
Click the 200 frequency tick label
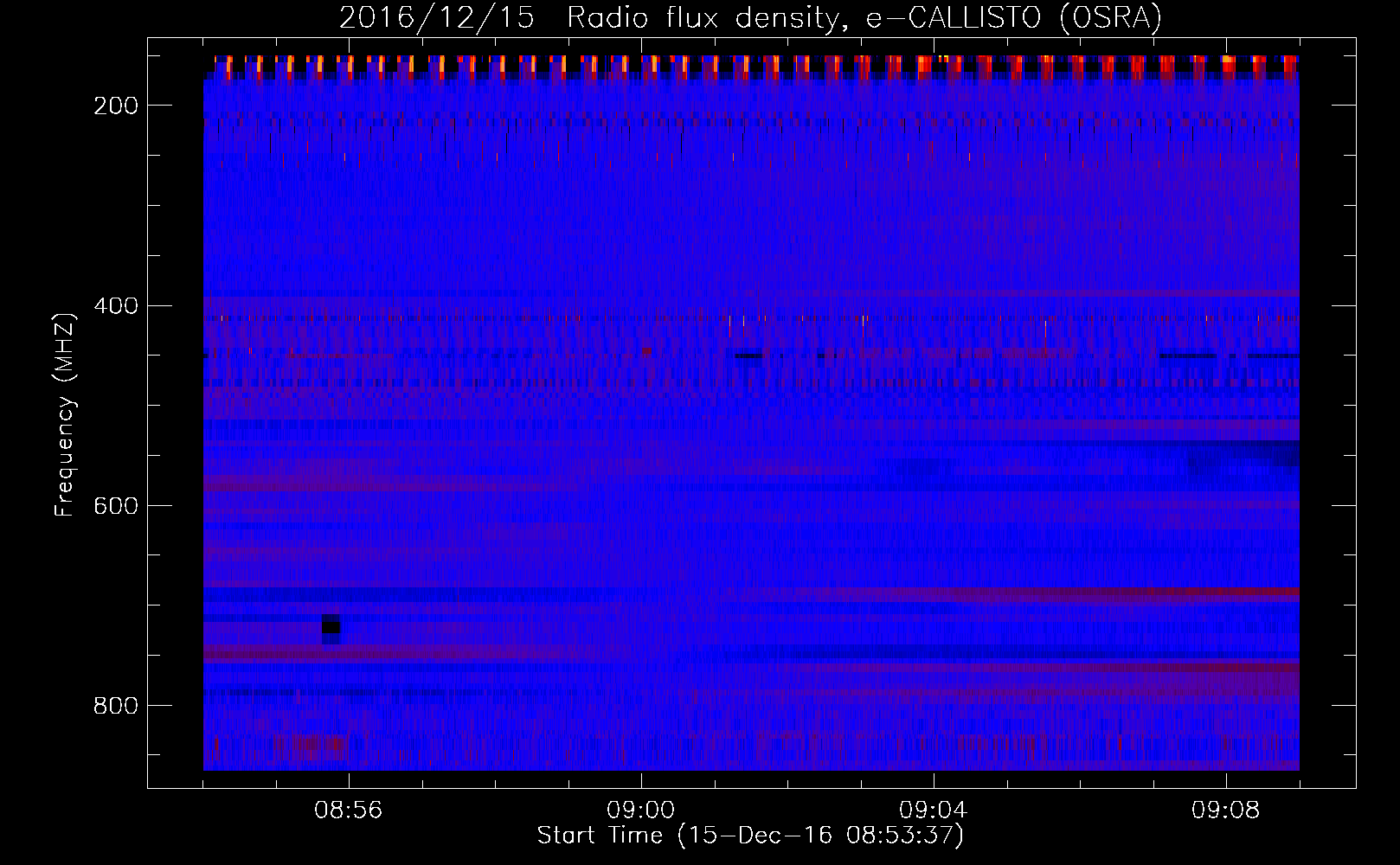tap(114, 106)
